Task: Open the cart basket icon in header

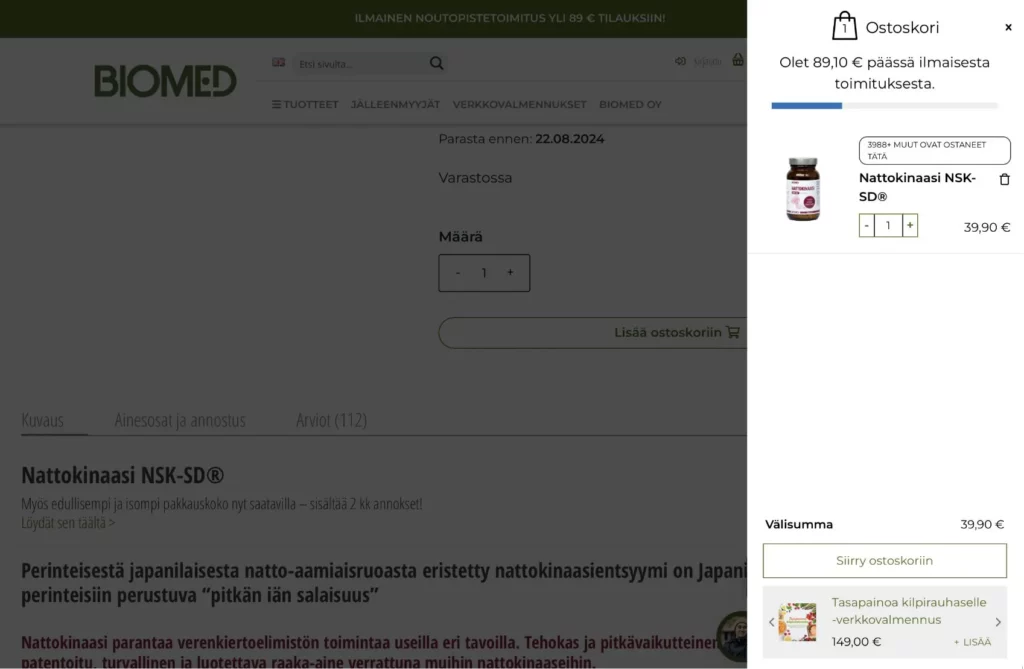Action: [x=737, y=60]
